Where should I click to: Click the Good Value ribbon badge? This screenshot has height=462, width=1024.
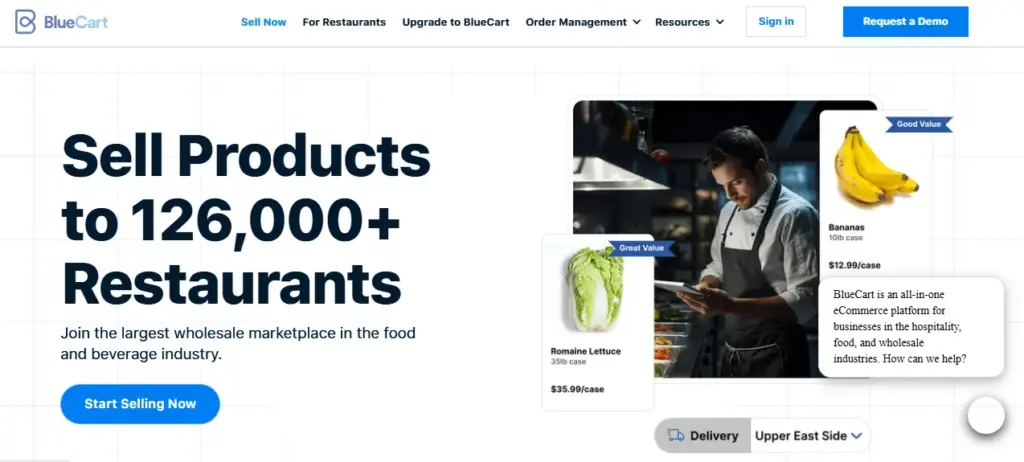(x=919, y=124)
